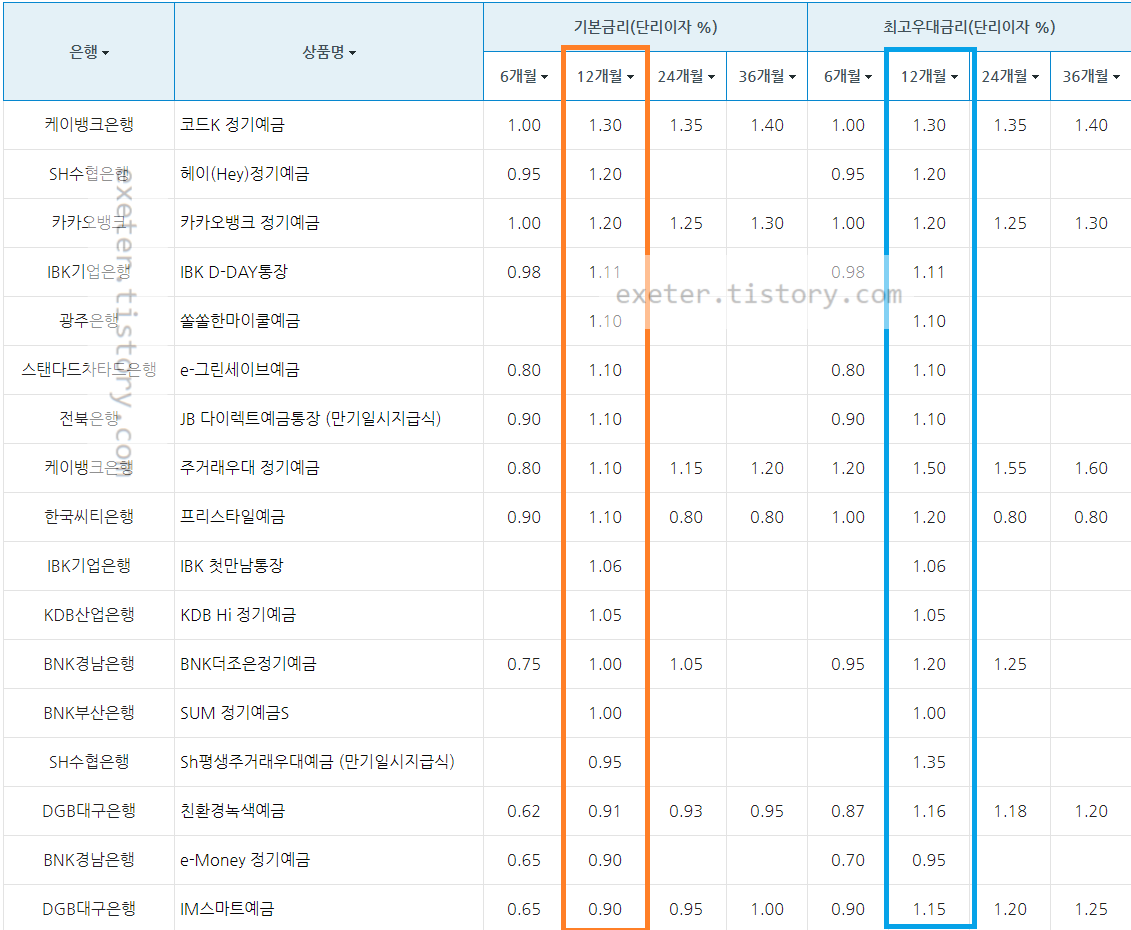Sort by 기본금리 12개월 header

605,76
